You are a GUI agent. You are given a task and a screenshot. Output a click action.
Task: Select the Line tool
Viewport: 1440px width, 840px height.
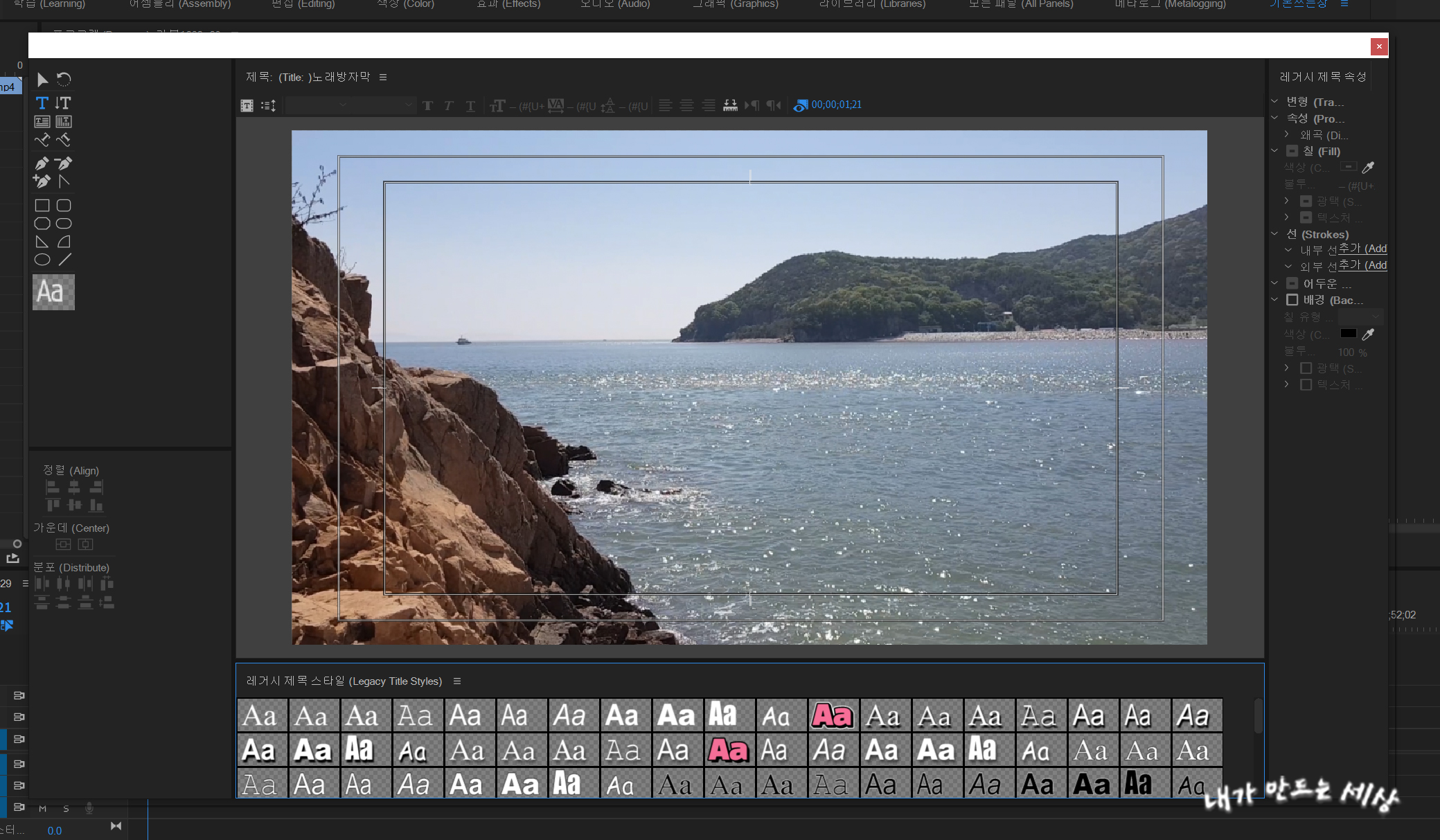64,260
